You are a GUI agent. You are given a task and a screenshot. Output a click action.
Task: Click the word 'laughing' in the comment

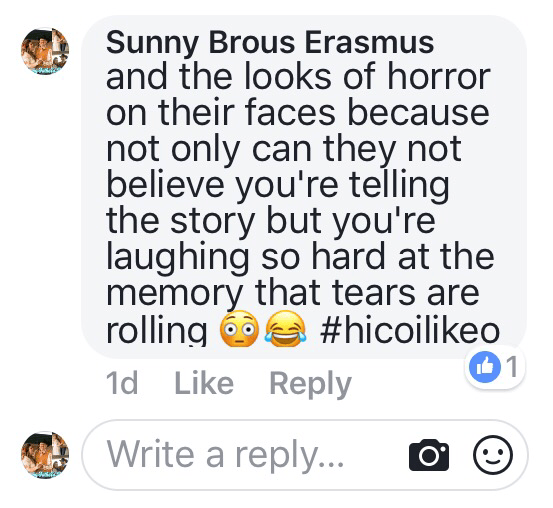click(177, 258)
